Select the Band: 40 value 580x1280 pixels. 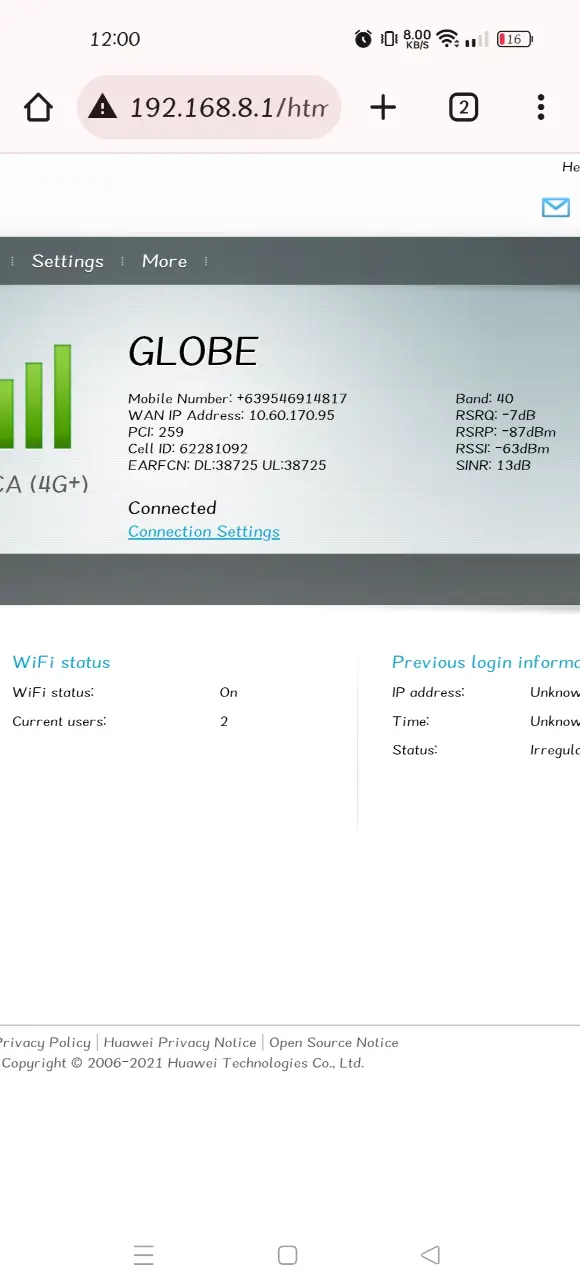click(485, 398)
